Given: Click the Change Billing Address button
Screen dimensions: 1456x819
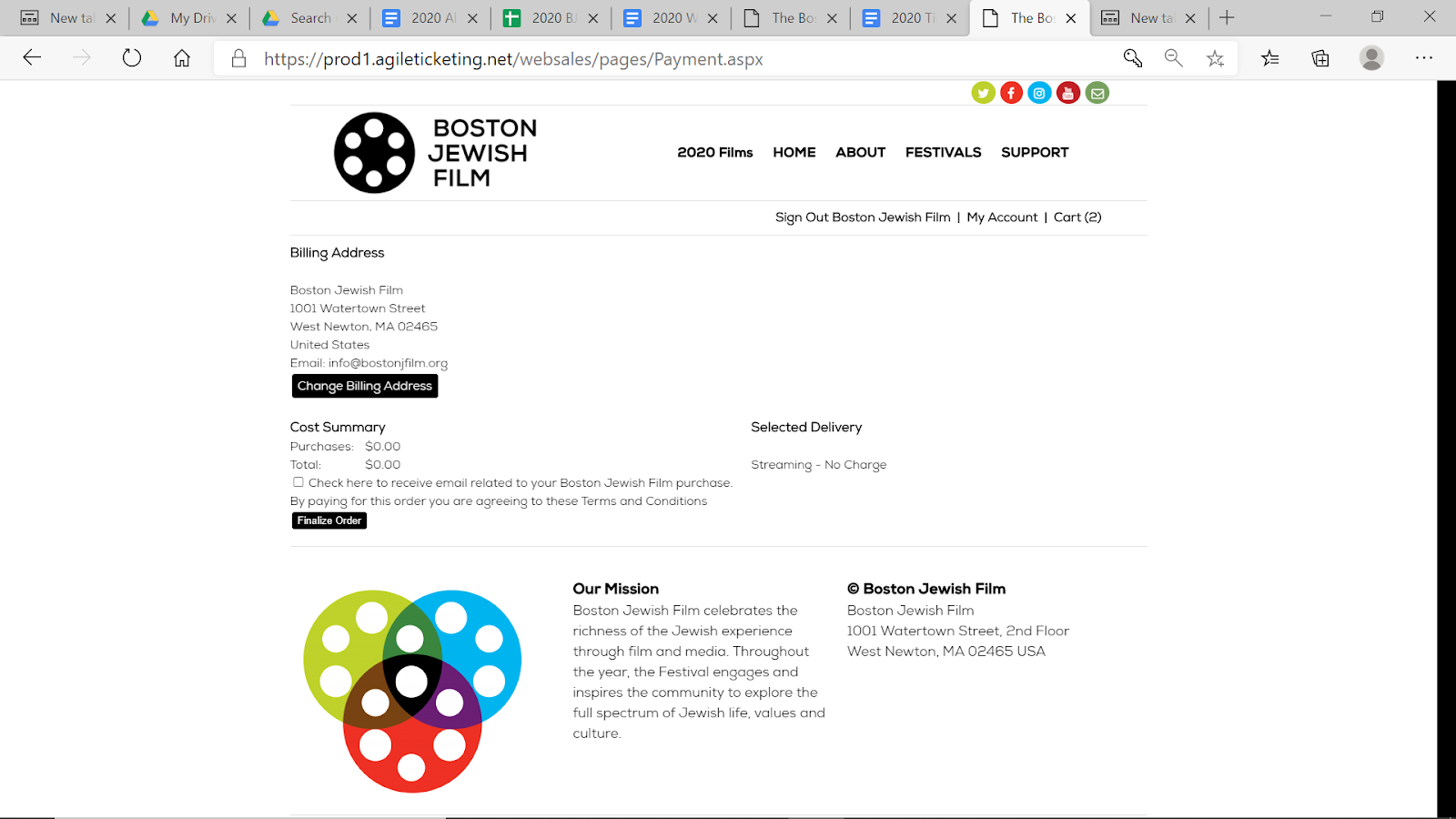Looking at the screenshot, I should click(x=365, y=386).
